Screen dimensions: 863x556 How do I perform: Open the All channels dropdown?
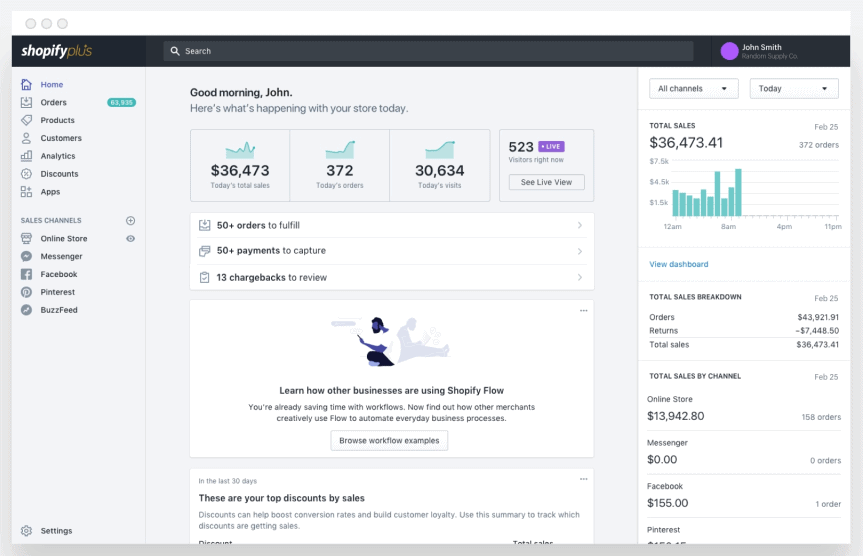(693, 89)
